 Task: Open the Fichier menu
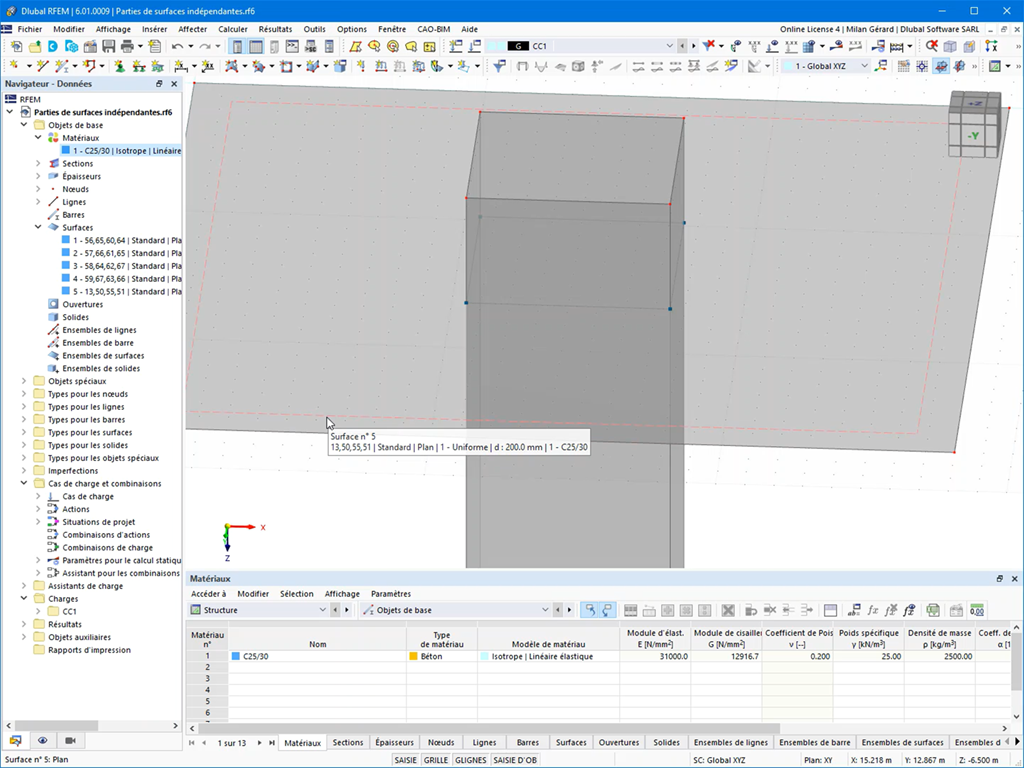tap(29, 29)
